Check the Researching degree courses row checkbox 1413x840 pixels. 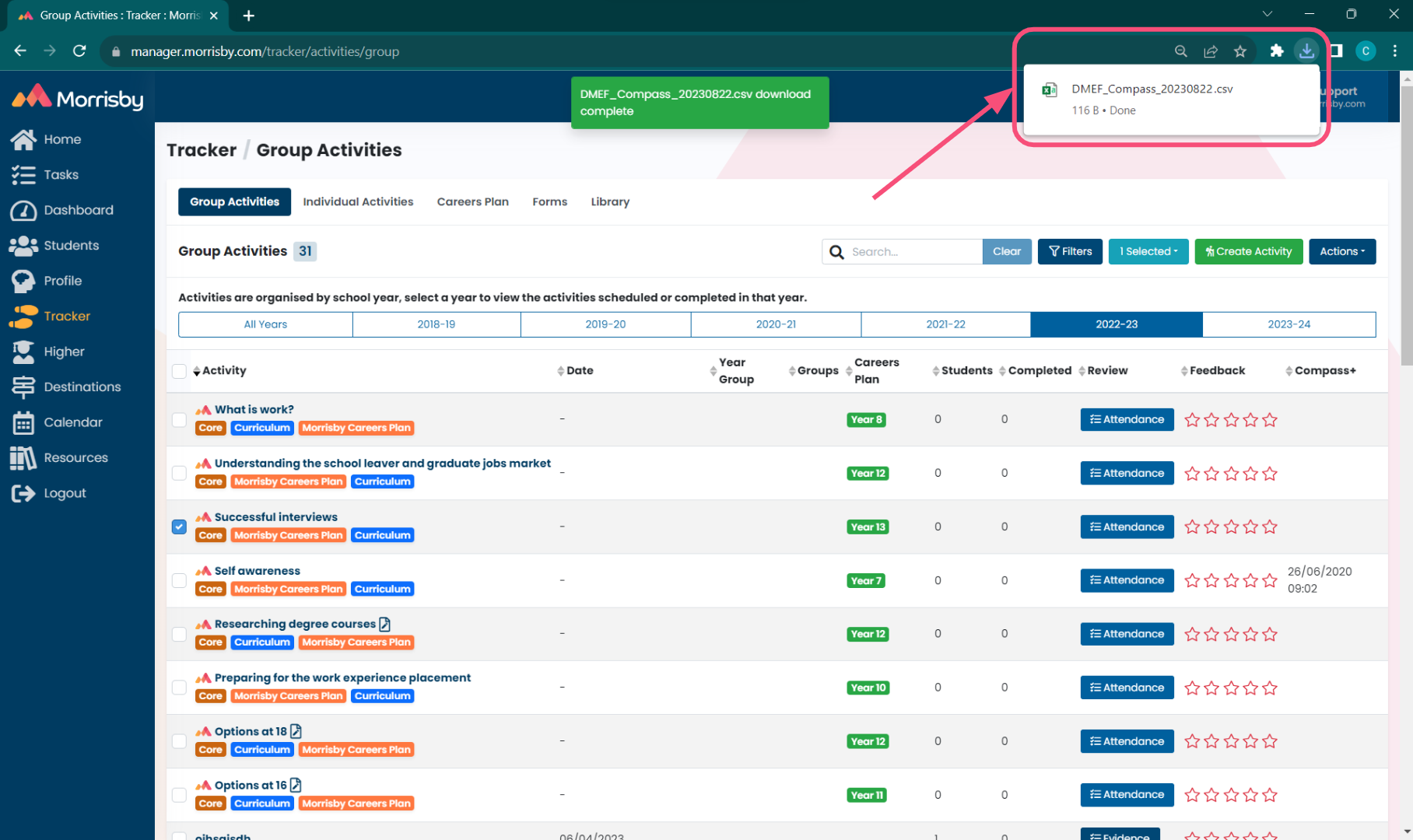[x=179, y=634]
